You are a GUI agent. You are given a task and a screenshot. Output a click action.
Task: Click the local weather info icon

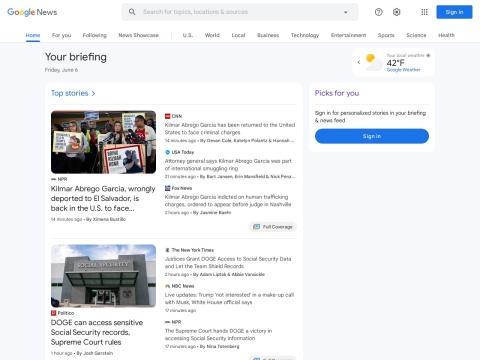(428, 55)
